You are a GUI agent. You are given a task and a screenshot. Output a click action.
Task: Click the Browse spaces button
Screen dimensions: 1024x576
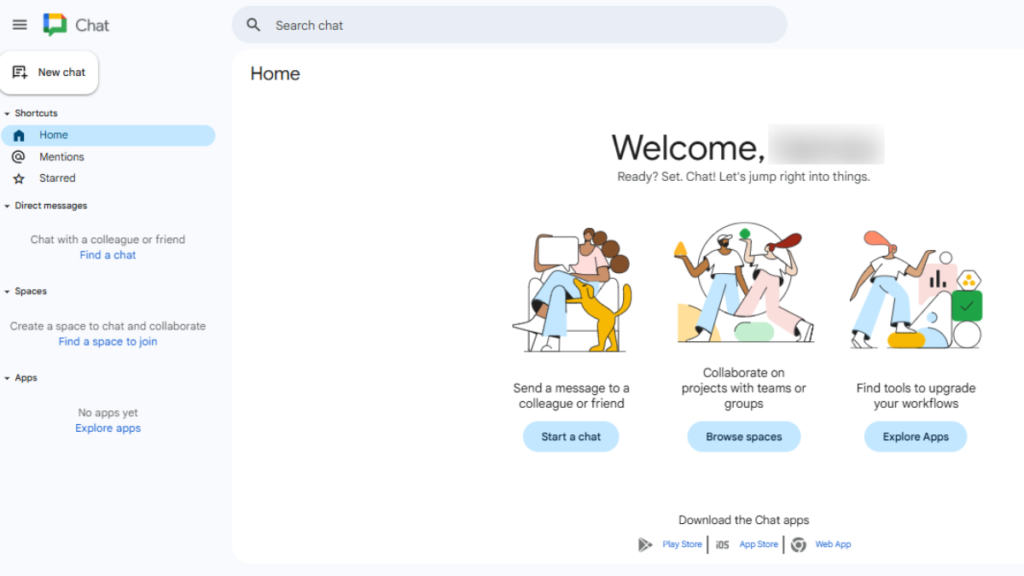tap(743, 436)
